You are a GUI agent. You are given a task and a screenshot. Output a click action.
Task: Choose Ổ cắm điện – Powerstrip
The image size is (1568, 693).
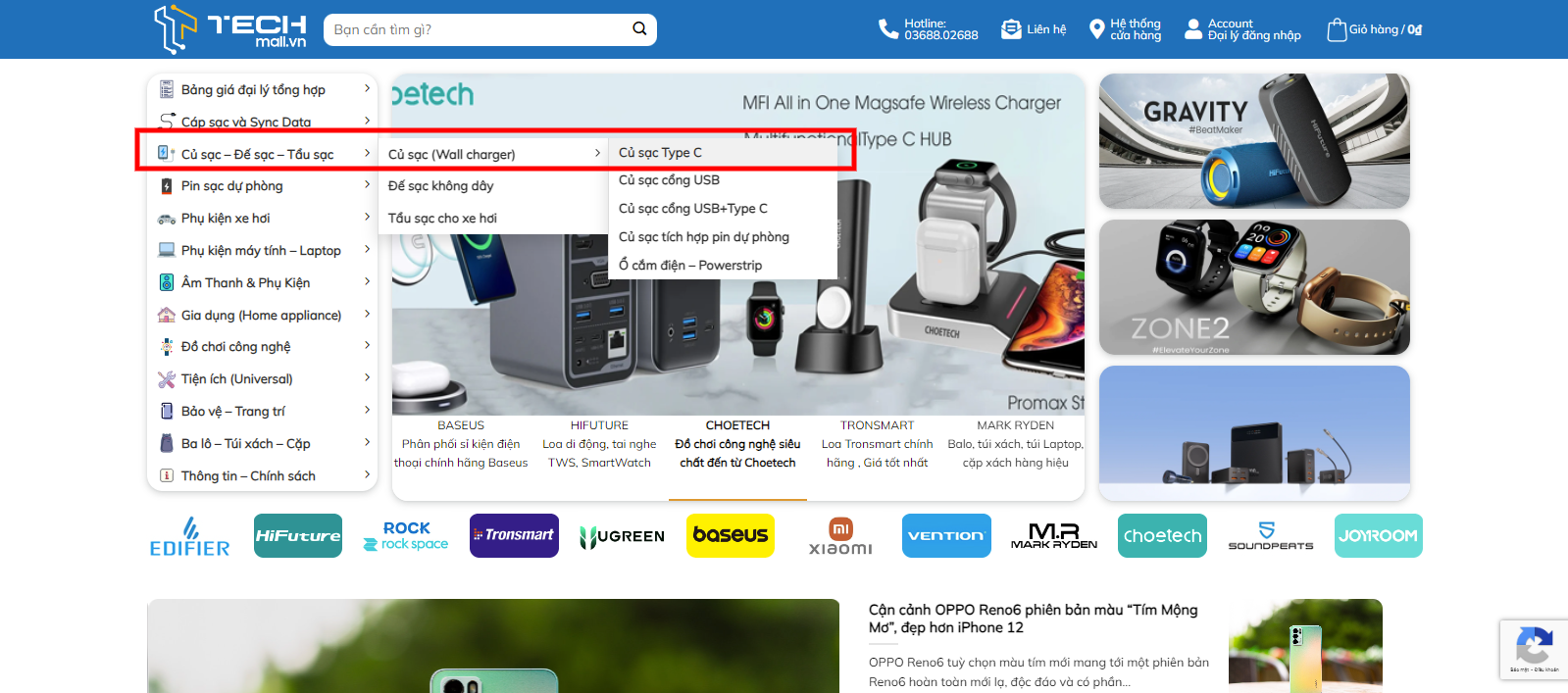pyautogui.click(x=689, y=266)
